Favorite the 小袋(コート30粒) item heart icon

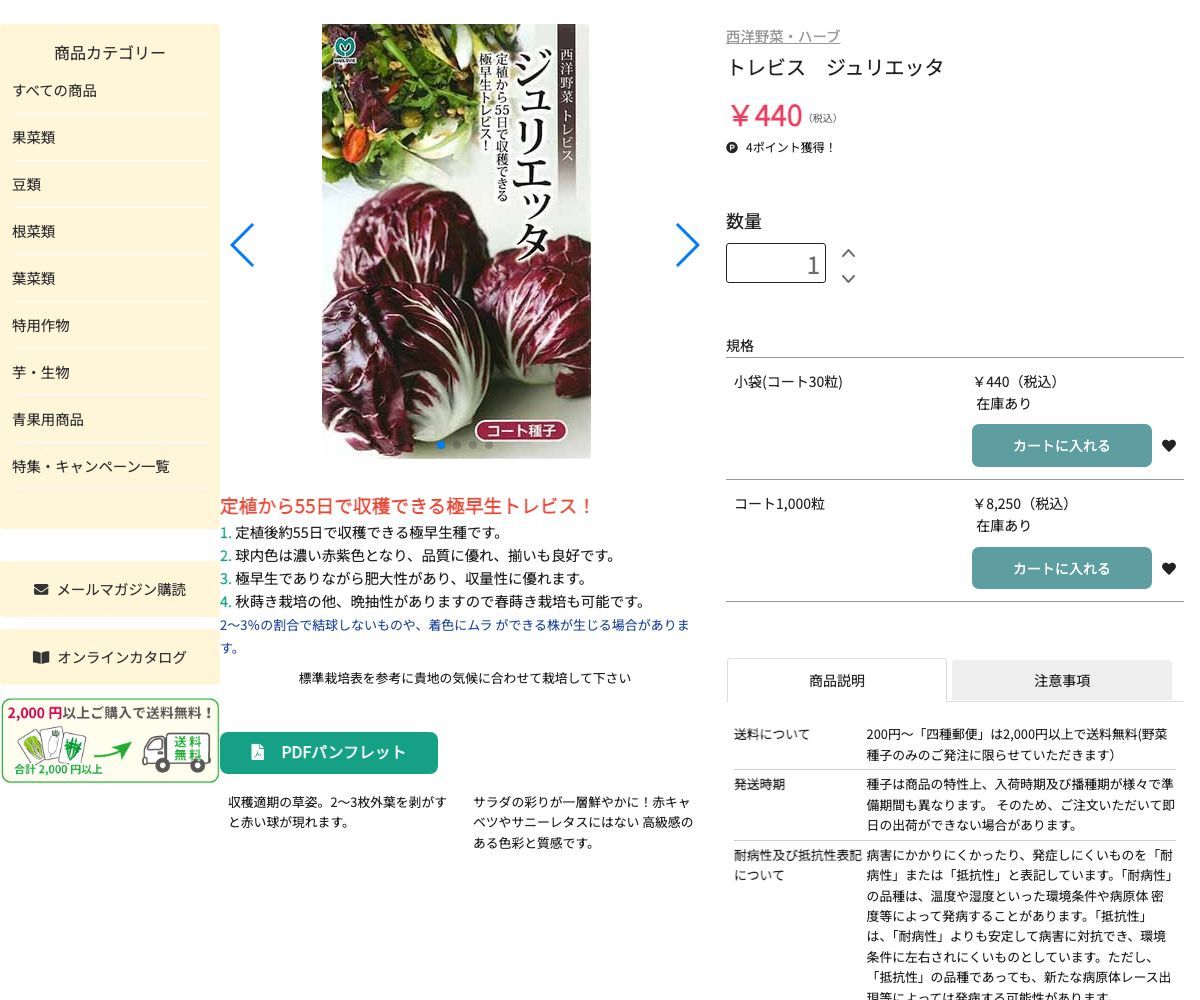click(x=1168, y=446)
